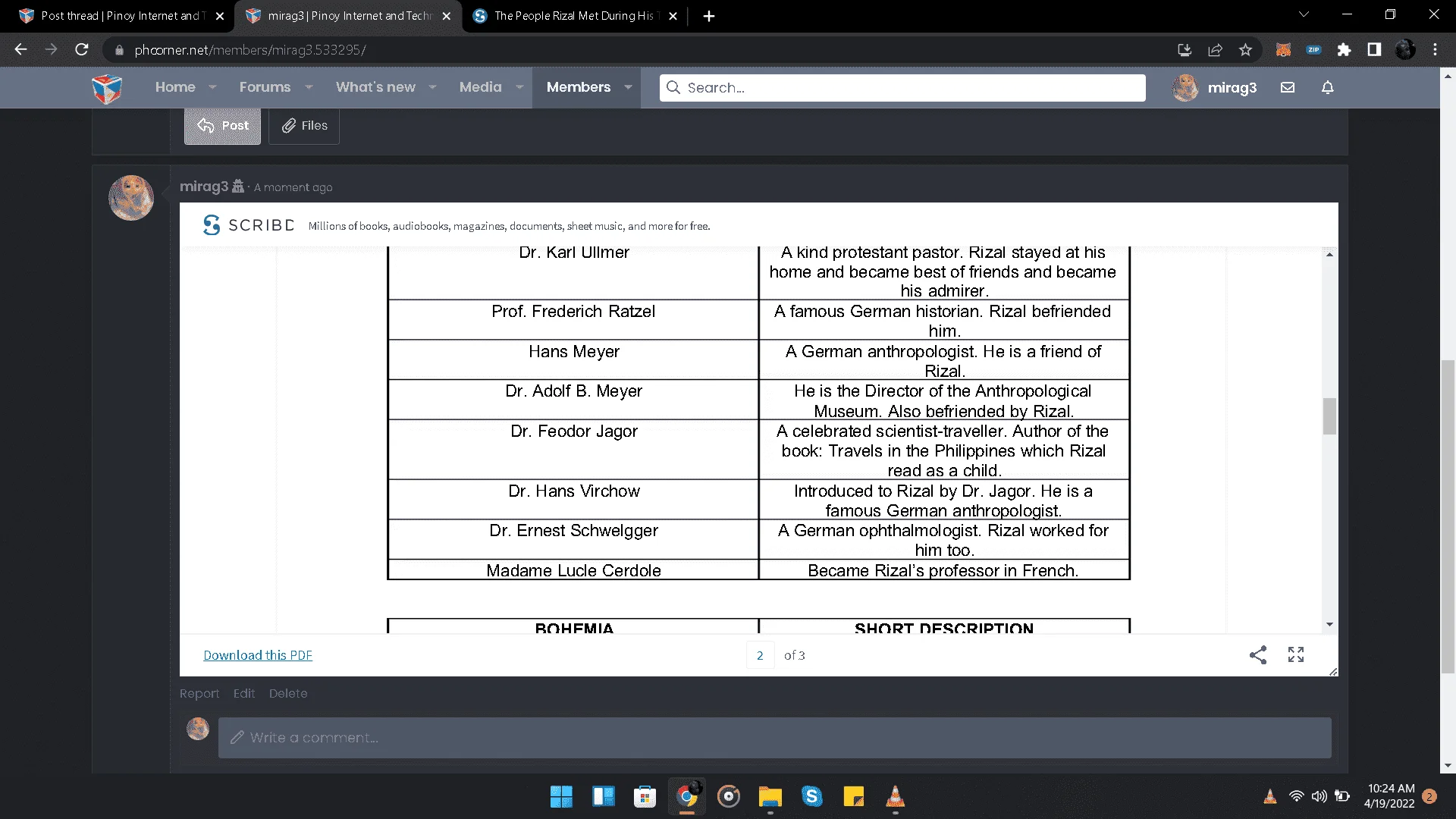Click the ZIP extension icon
Image resolution: width=1456 pixels, height=819 pixels.
[x=1313, y=50]
